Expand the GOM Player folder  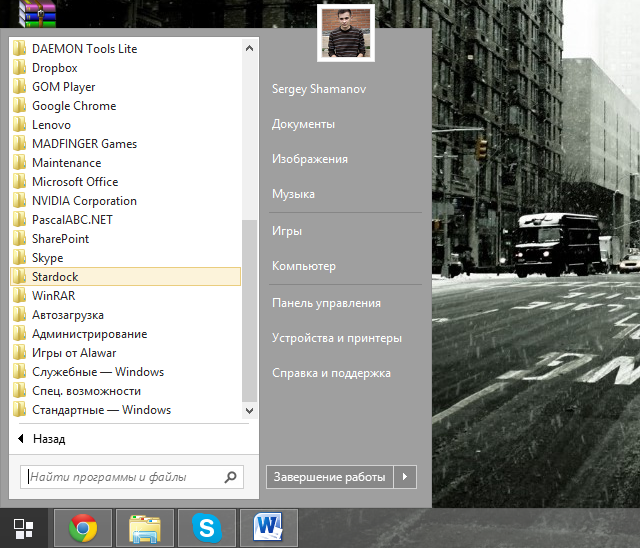(125, 87)
